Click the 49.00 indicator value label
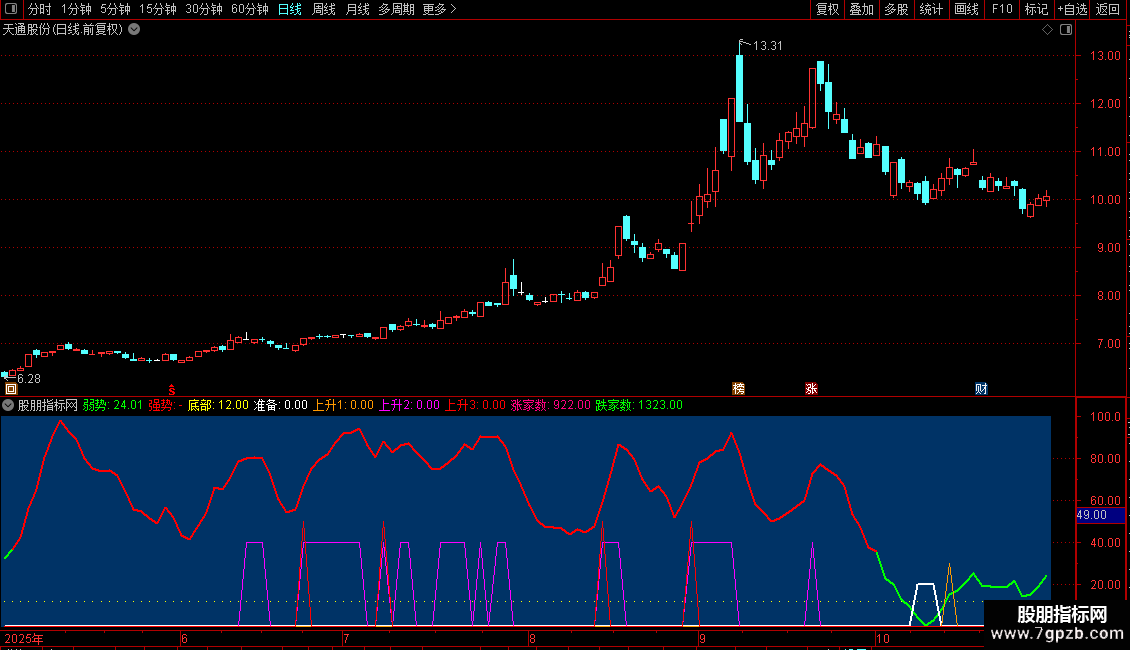Screen dimensions: 1130x650 [x=1090, y=515]
